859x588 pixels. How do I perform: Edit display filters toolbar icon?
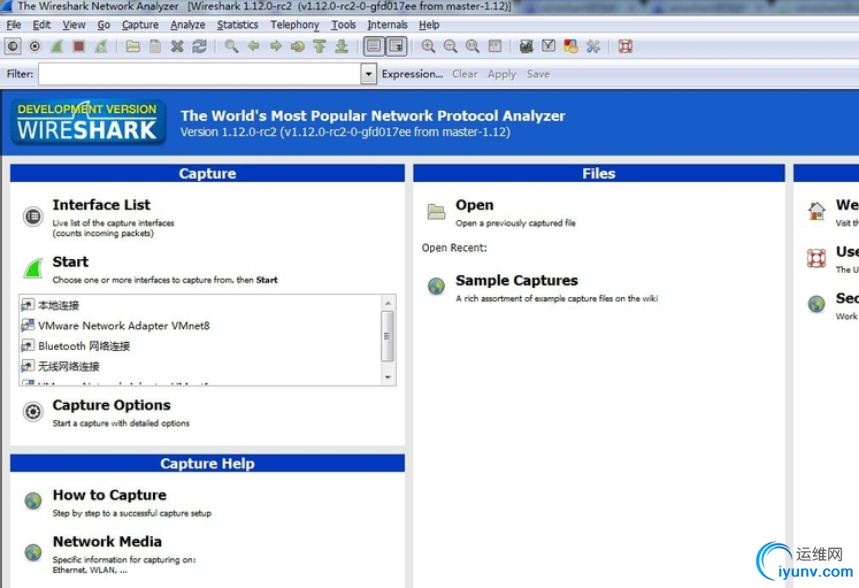548,47
